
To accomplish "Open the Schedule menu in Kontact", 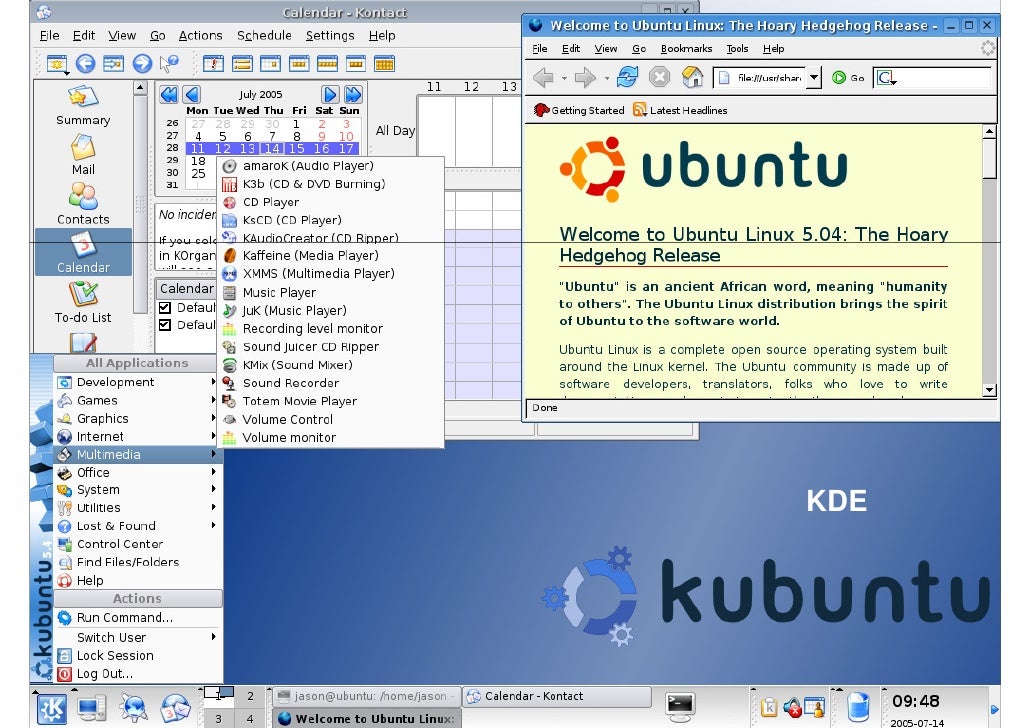I will [x=264, y=35].
